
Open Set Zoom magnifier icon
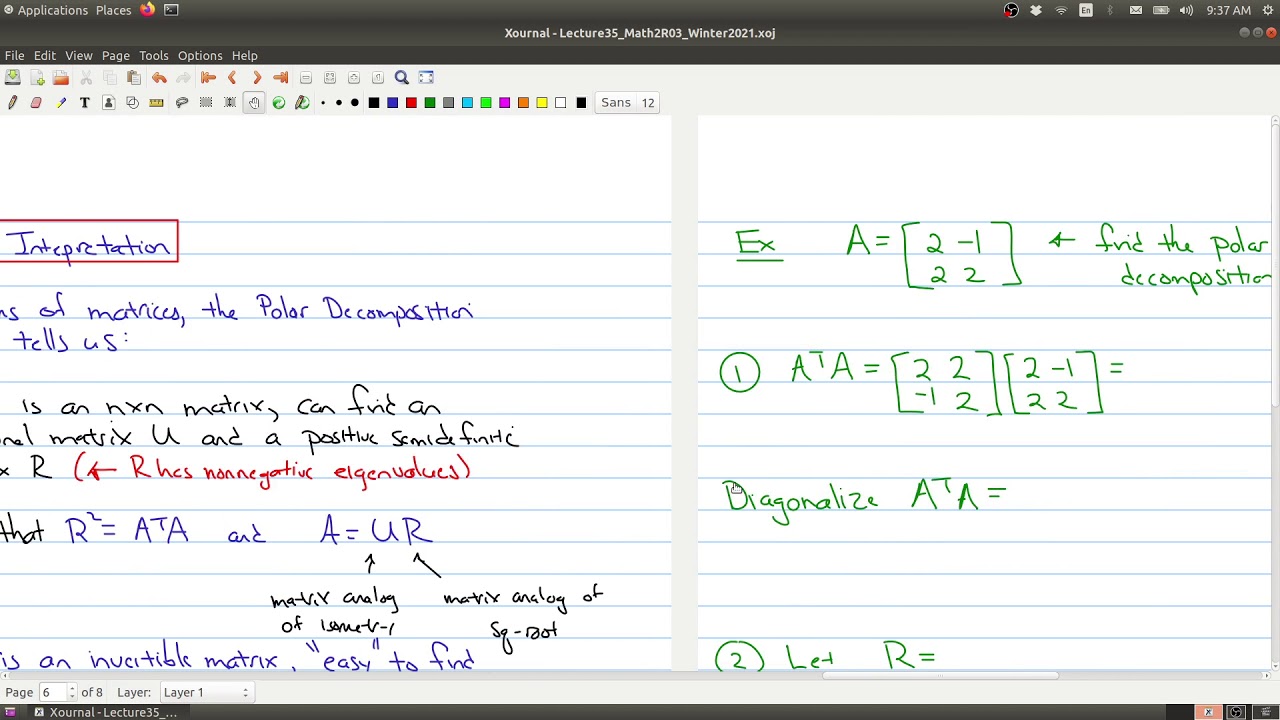(x=401, y=78)
